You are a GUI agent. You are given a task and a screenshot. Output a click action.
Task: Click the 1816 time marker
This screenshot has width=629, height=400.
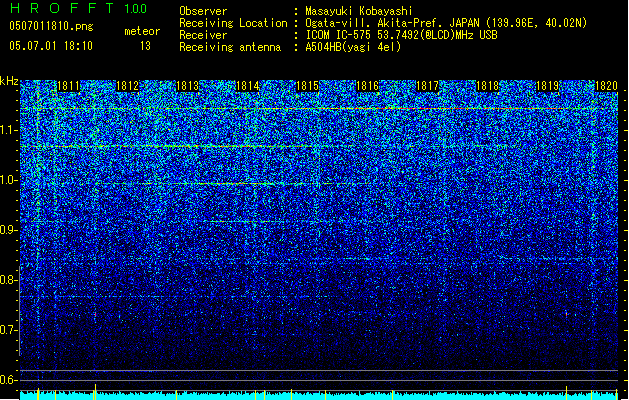point(367,86)
